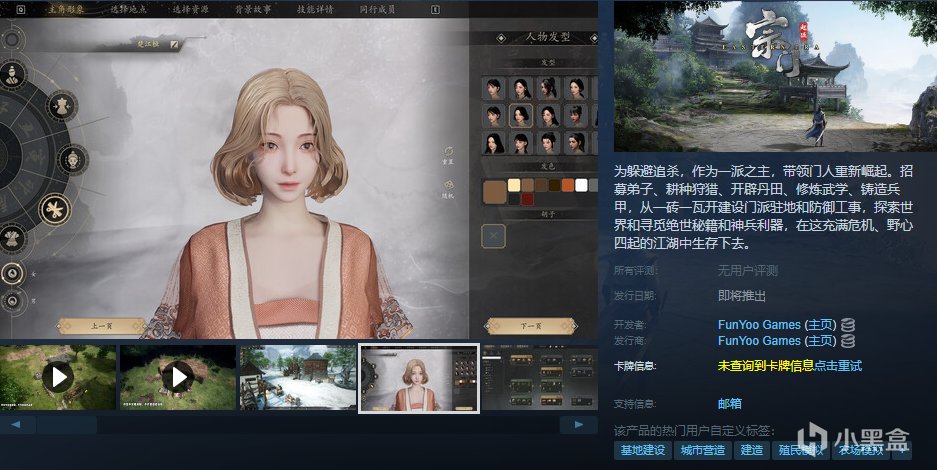Switch to the 技能详情 tab

(x=316, y=10)
